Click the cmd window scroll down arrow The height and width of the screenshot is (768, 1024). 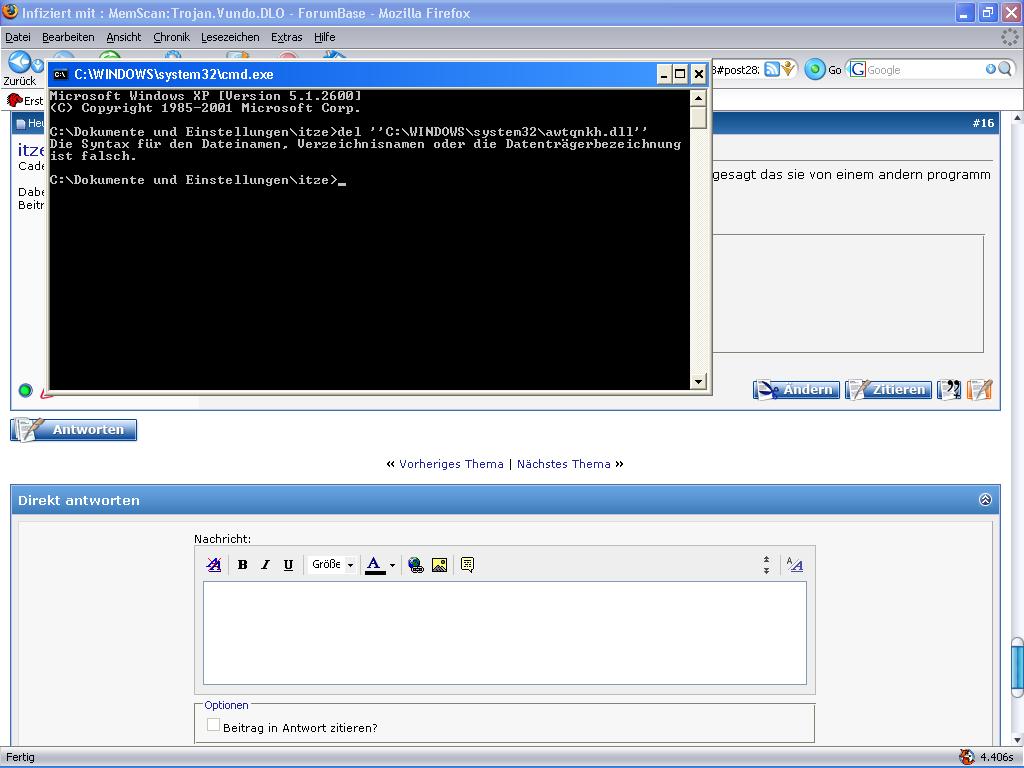[x=698, y=381]
